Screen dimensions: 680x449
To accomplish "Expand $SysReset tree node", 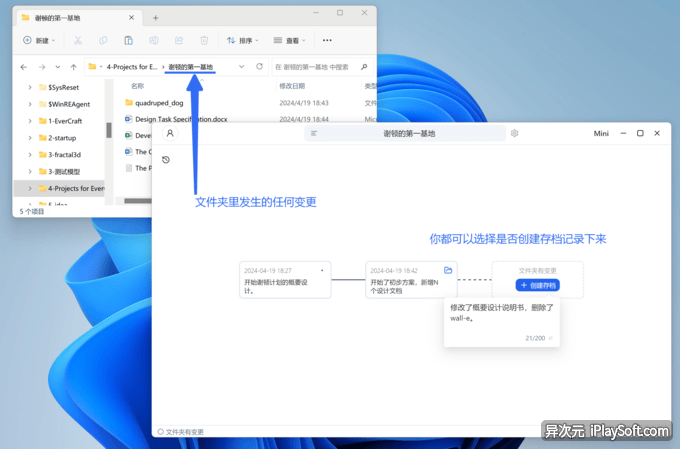I will tap(30, 87).
